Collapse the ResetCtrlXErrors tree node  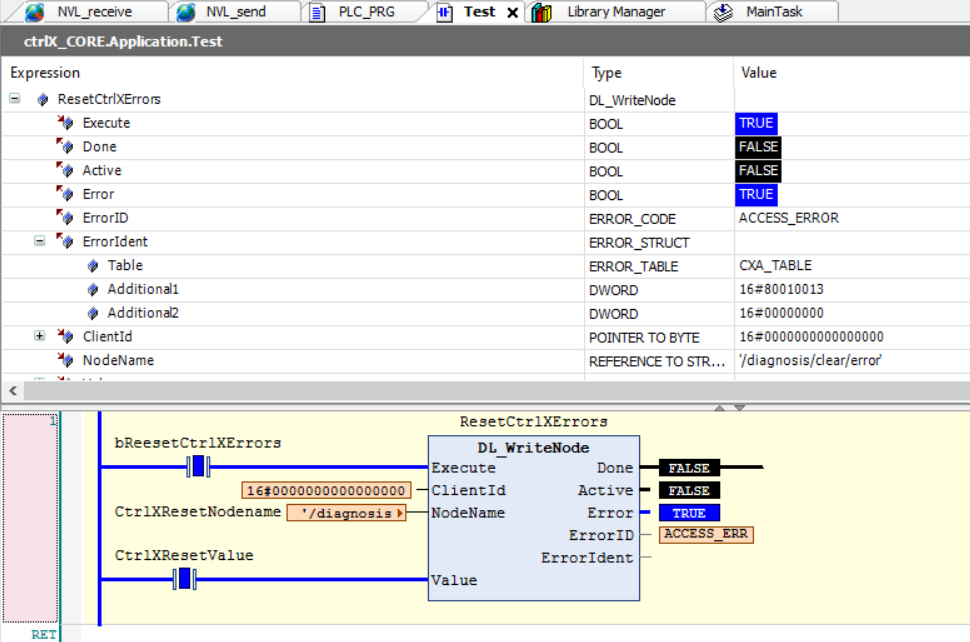point(15,99)
